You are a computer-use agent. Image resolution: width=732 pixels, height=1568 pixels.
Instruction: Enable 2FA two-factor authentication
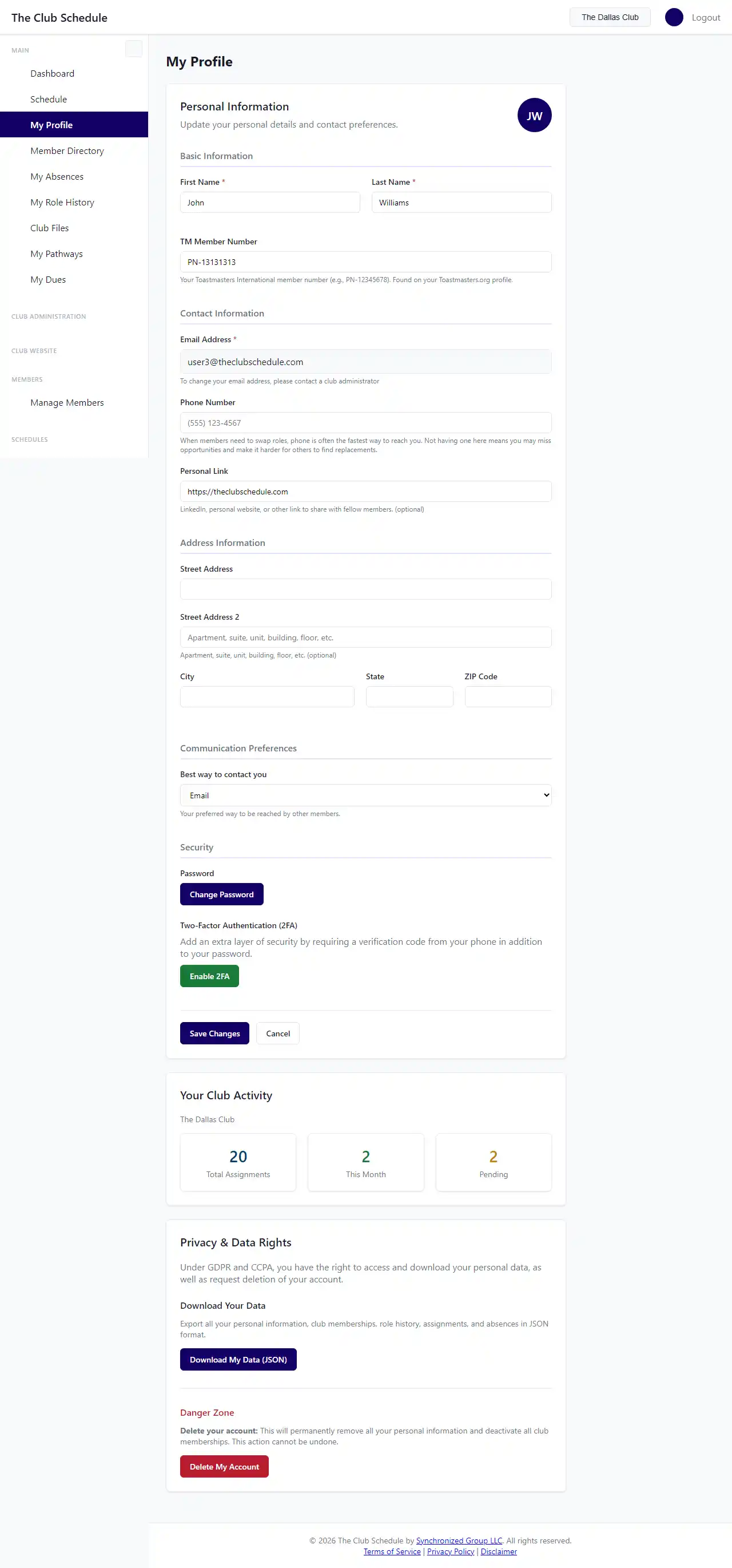click(209, 976)
